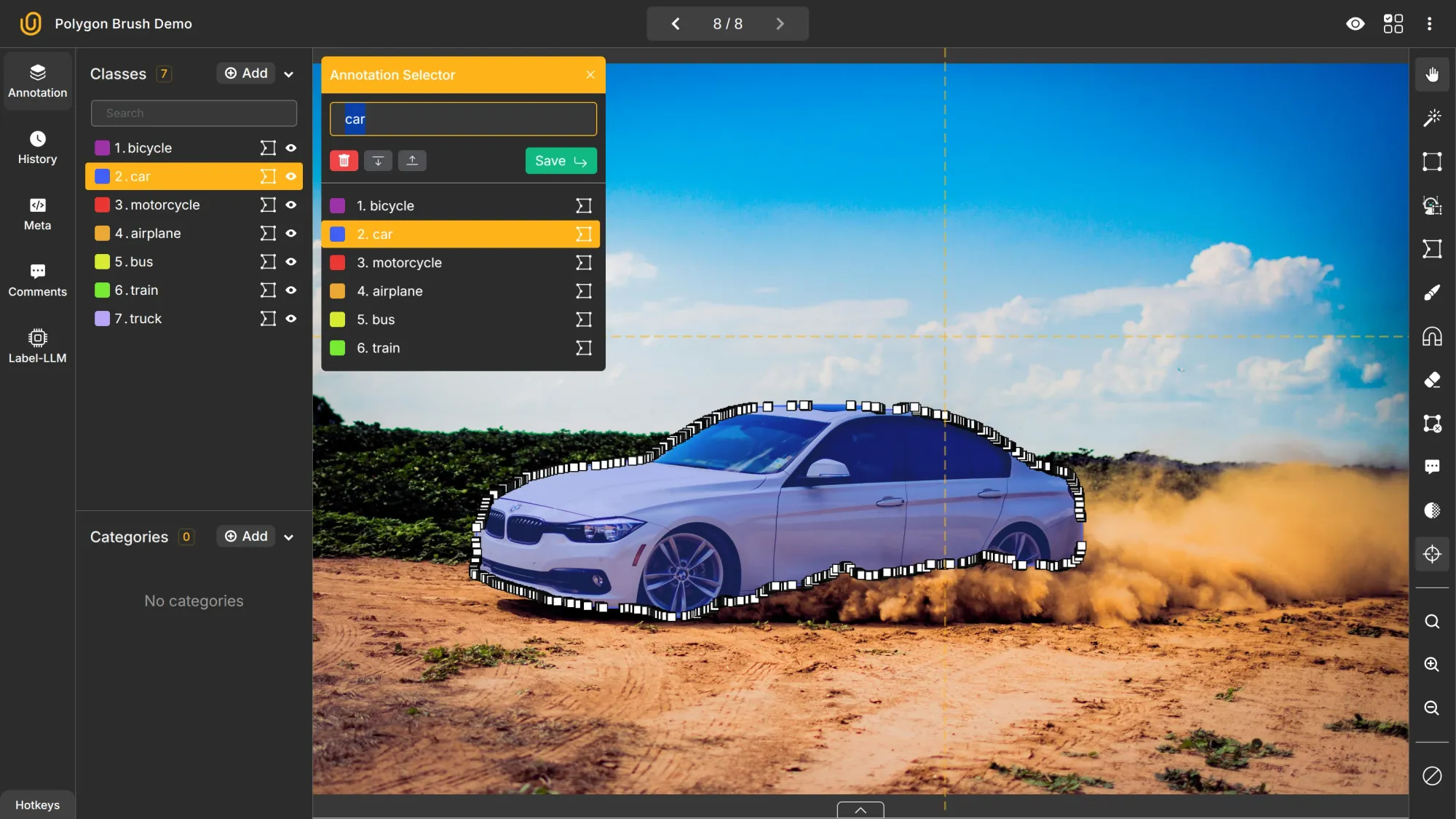Select motorcycle class color swatch

pos(102,205)
